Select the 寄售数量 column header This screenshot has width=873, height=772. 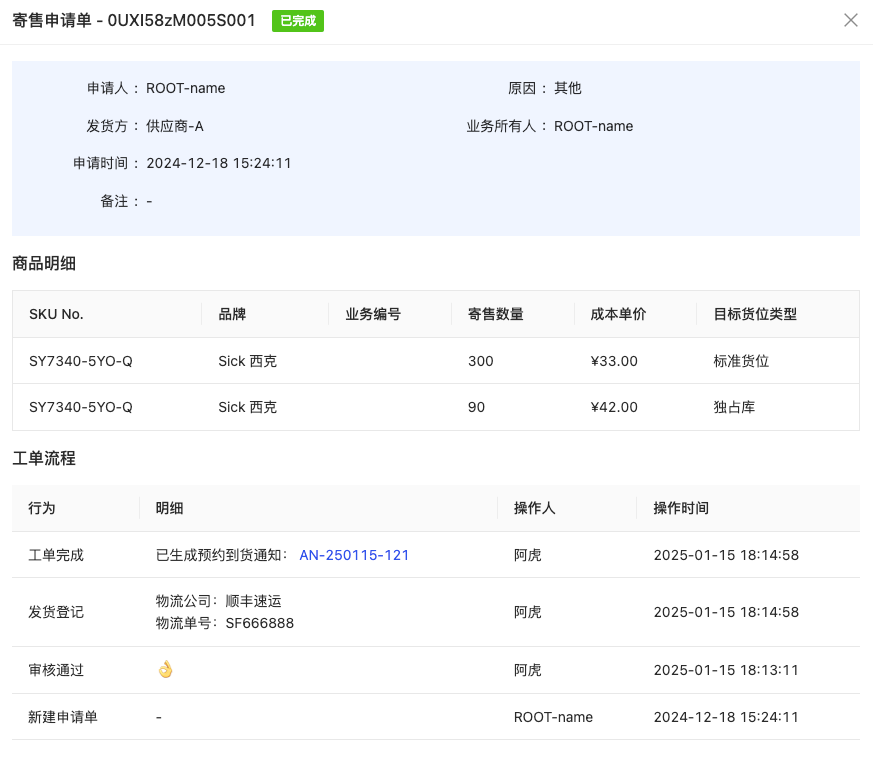495,314
